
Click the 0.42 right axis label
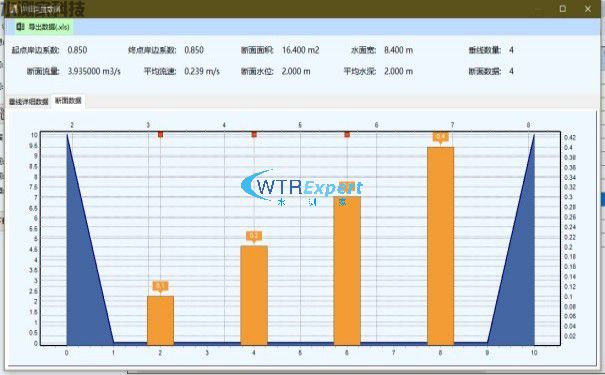(x=570, y=138)
